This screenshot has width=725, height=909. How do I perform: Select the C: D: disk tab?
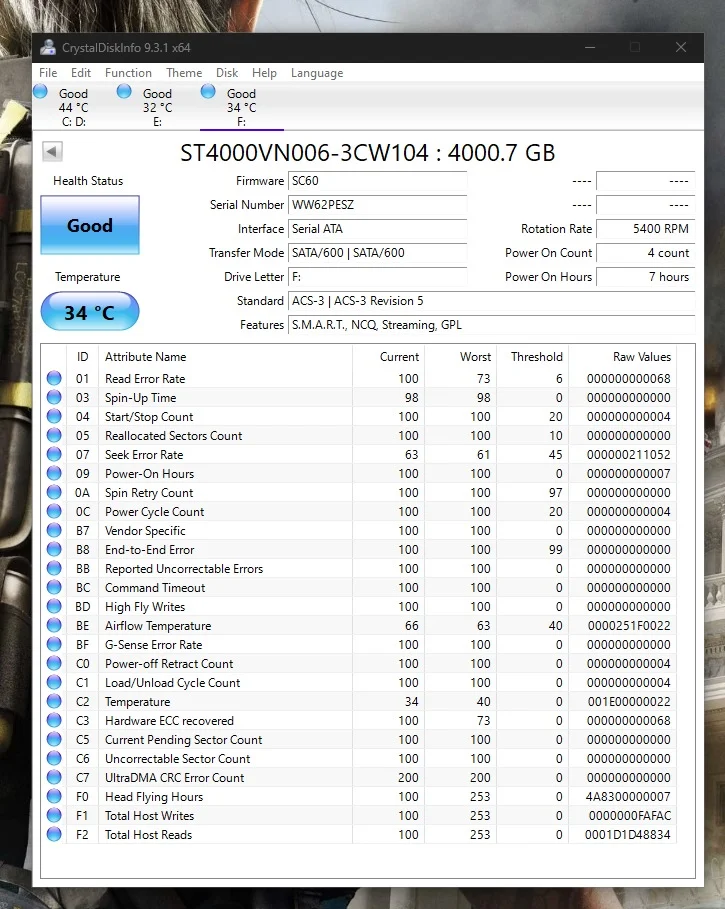pos(74,107)
